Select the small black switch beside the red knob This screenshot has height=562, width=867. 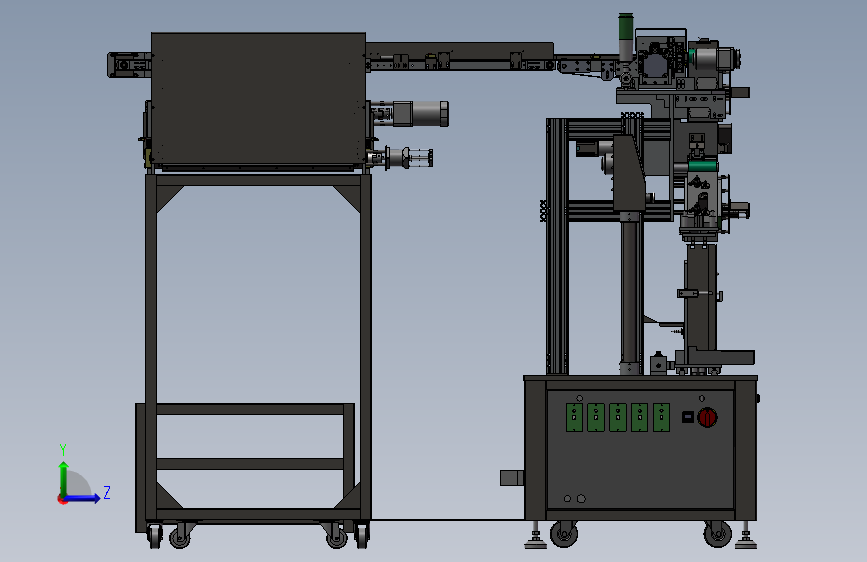click(x=687, y=417)
